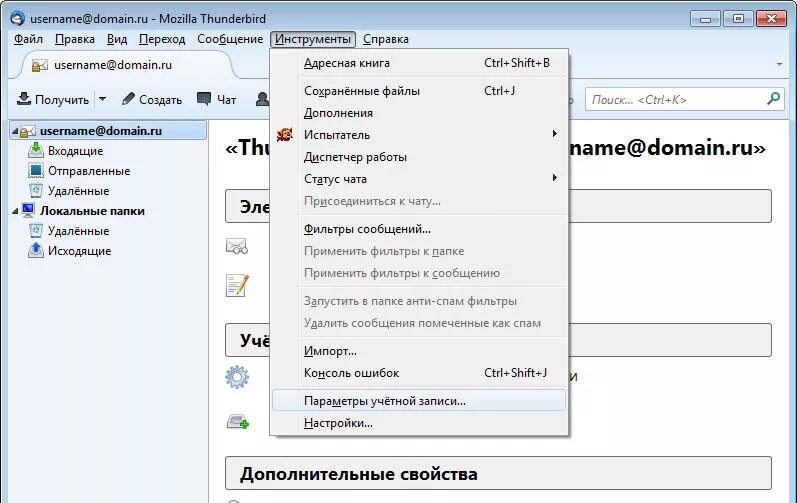
Task: Open the Вид menu
Action: pos(117,39)
